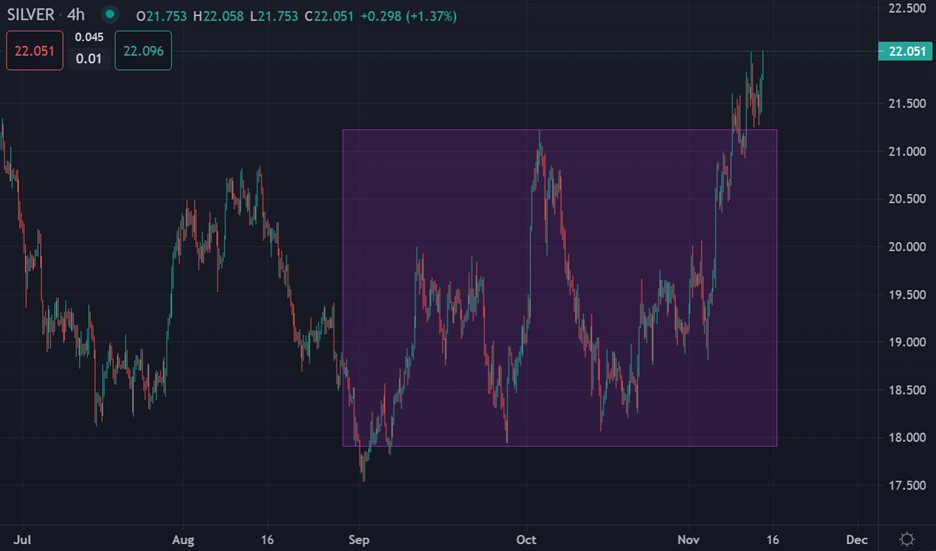Click the Sep label on time axis
The image size is (936, 551).
click(x=359, y=540)
